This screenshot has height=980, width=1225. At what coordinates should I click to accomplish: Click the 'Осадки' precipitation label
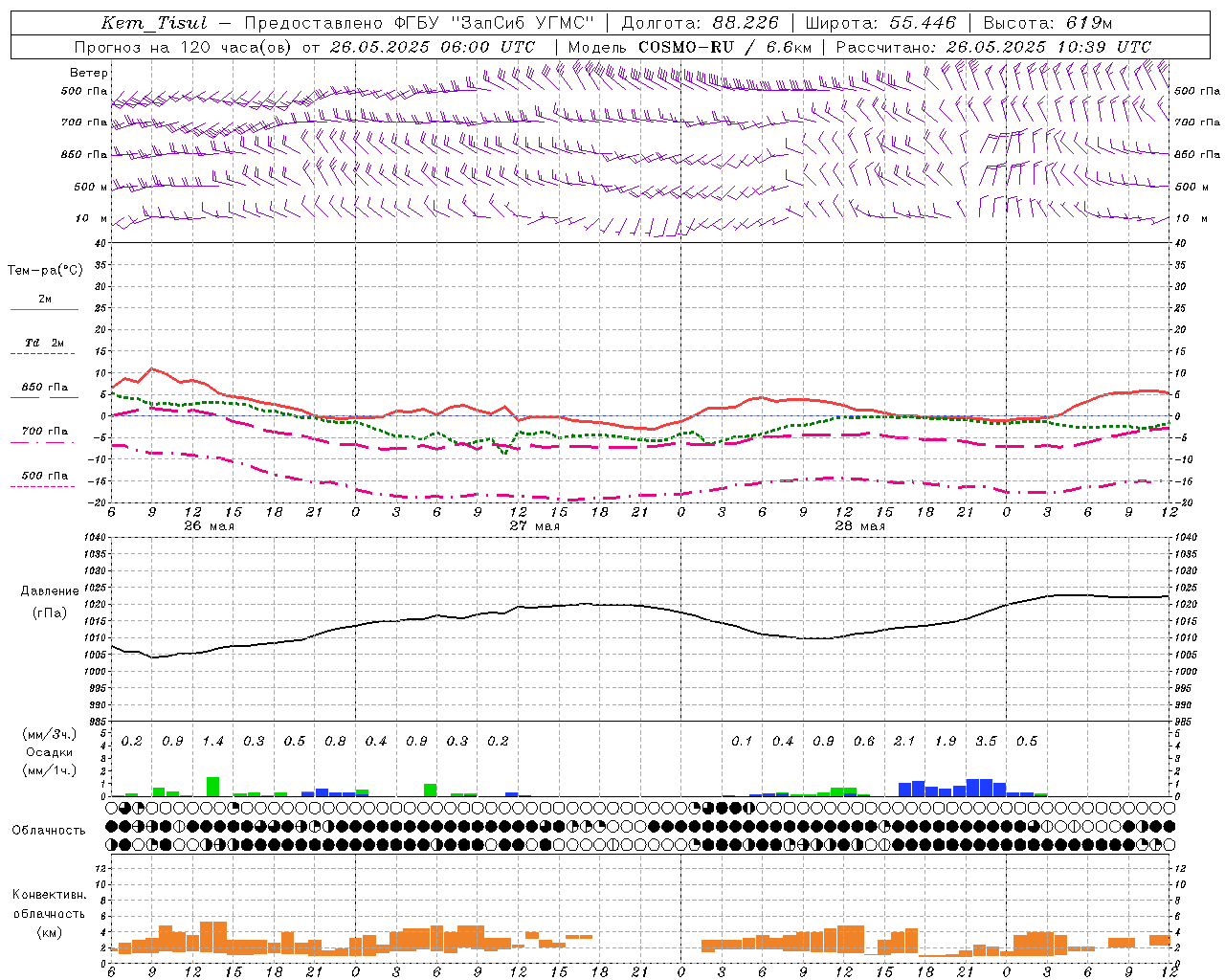pyautogui.click(x=49, y=752)
